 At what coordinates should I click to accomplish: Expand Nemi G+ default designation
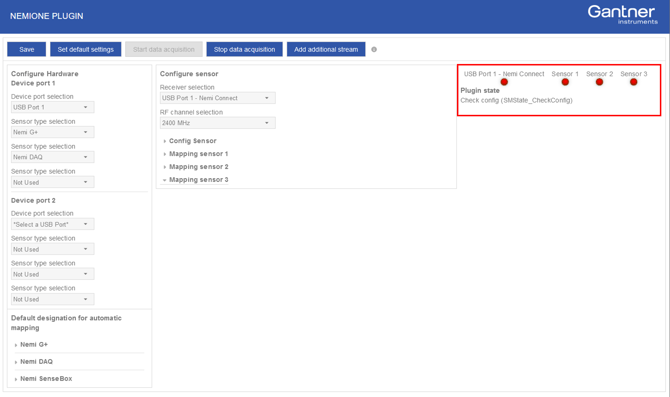coord(31,344)
